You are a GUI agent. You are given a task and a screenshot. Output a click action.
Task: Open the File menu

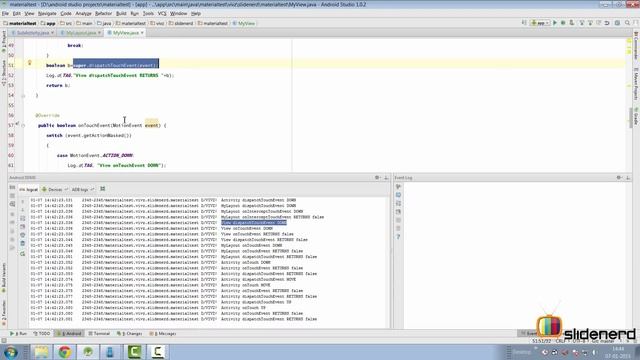tap(5, 13)
